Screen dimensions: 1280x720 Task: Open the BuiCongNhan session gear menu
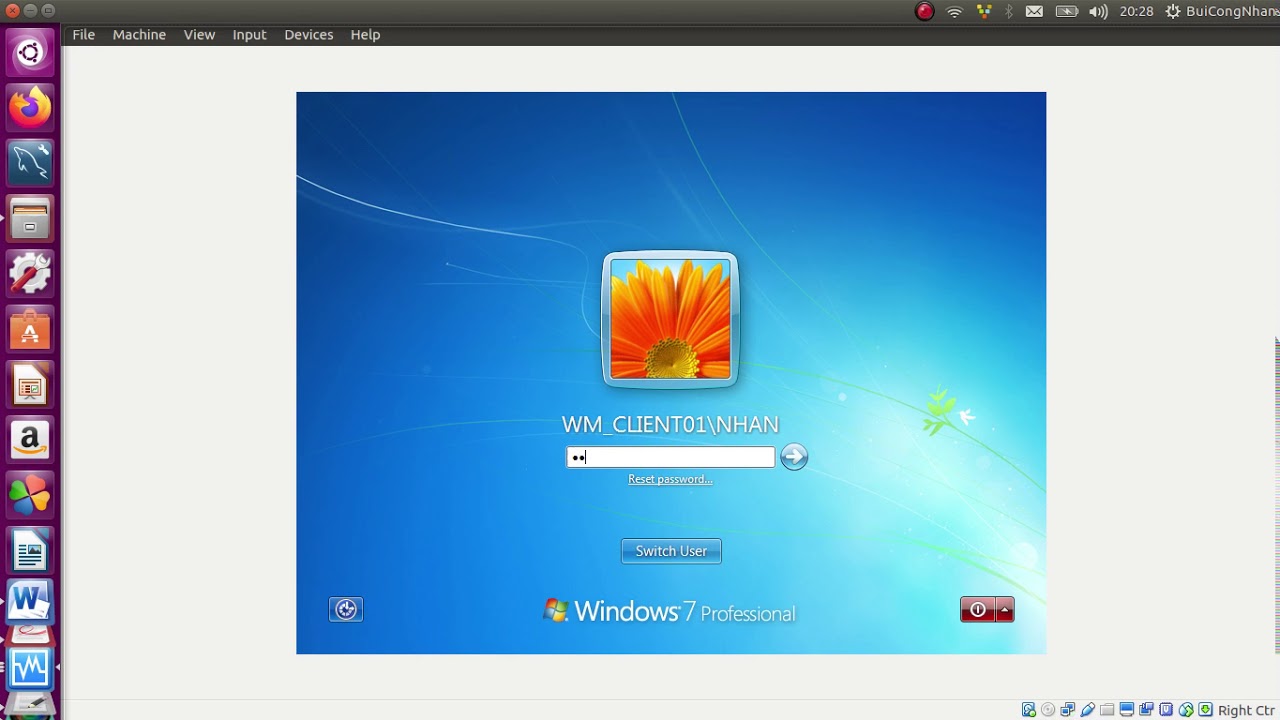(x=1222, y=11)
